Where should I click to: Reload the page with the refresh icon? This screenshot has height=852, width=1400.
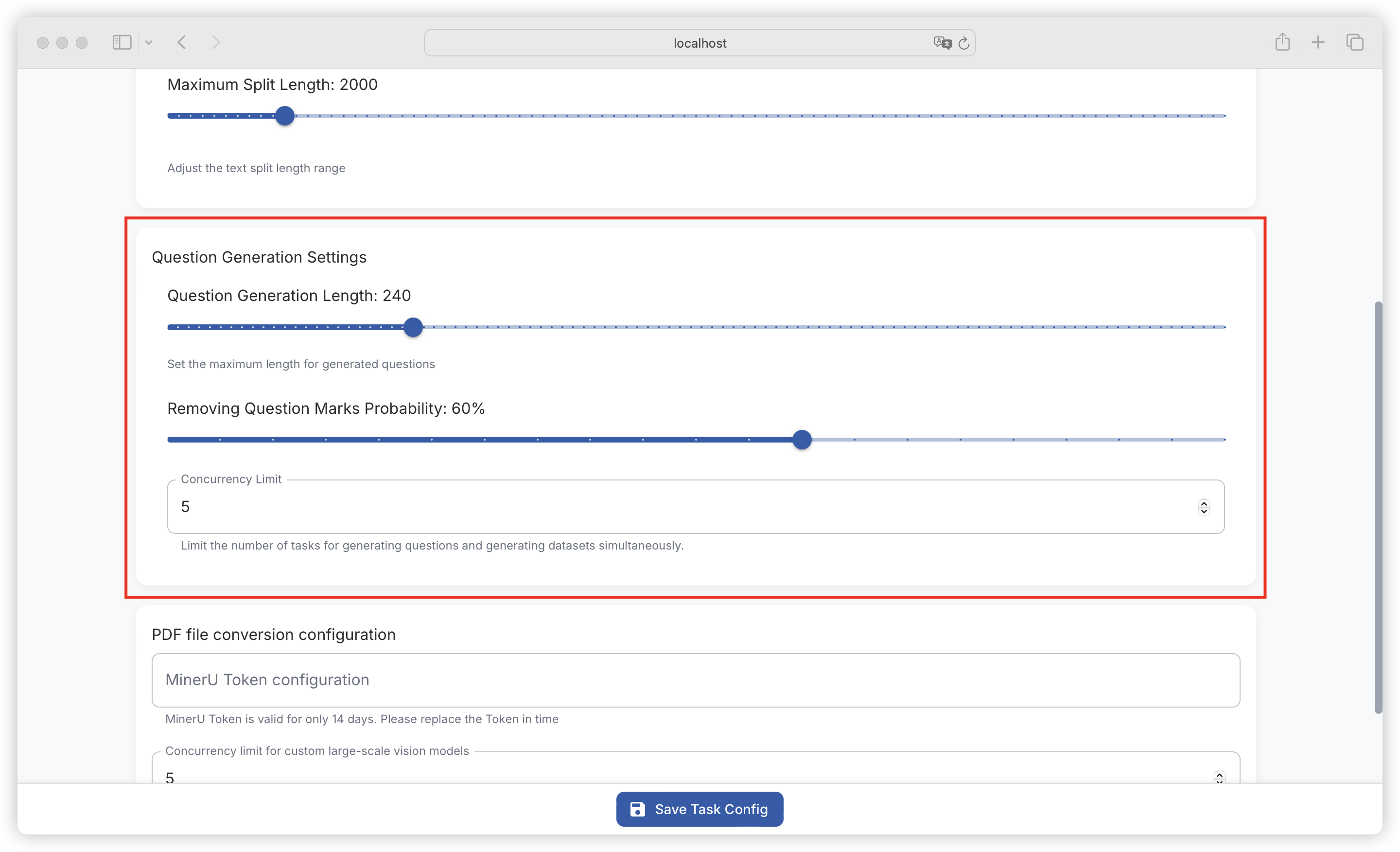coord(963,43)
